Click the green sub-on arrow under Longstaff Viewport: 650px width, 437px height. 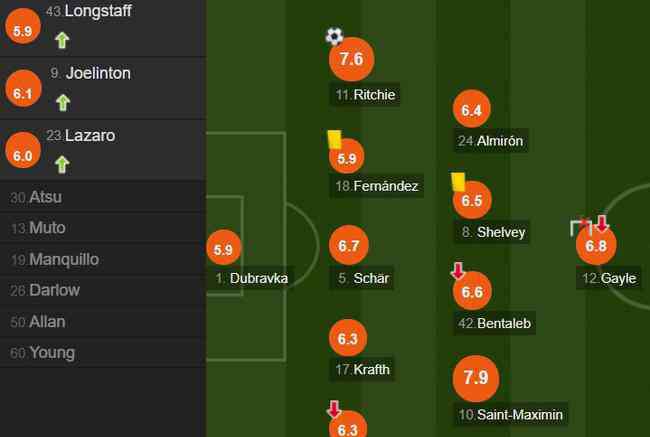click(x=62, y=40)
